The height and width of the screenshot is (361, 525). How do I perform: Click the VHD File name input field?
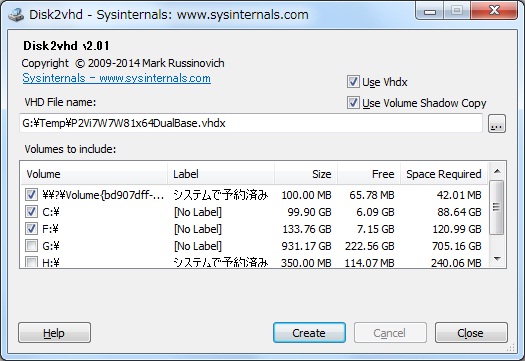click(251, 123)
